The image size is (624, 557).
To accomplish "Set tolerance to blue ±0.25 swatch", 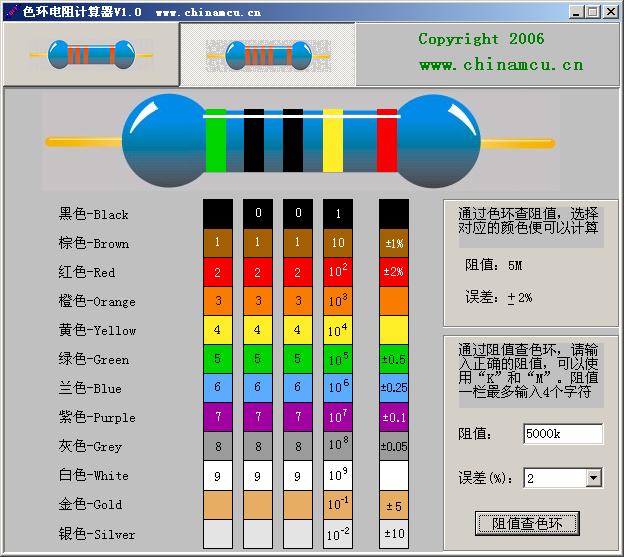I will [x=394, y=388].
